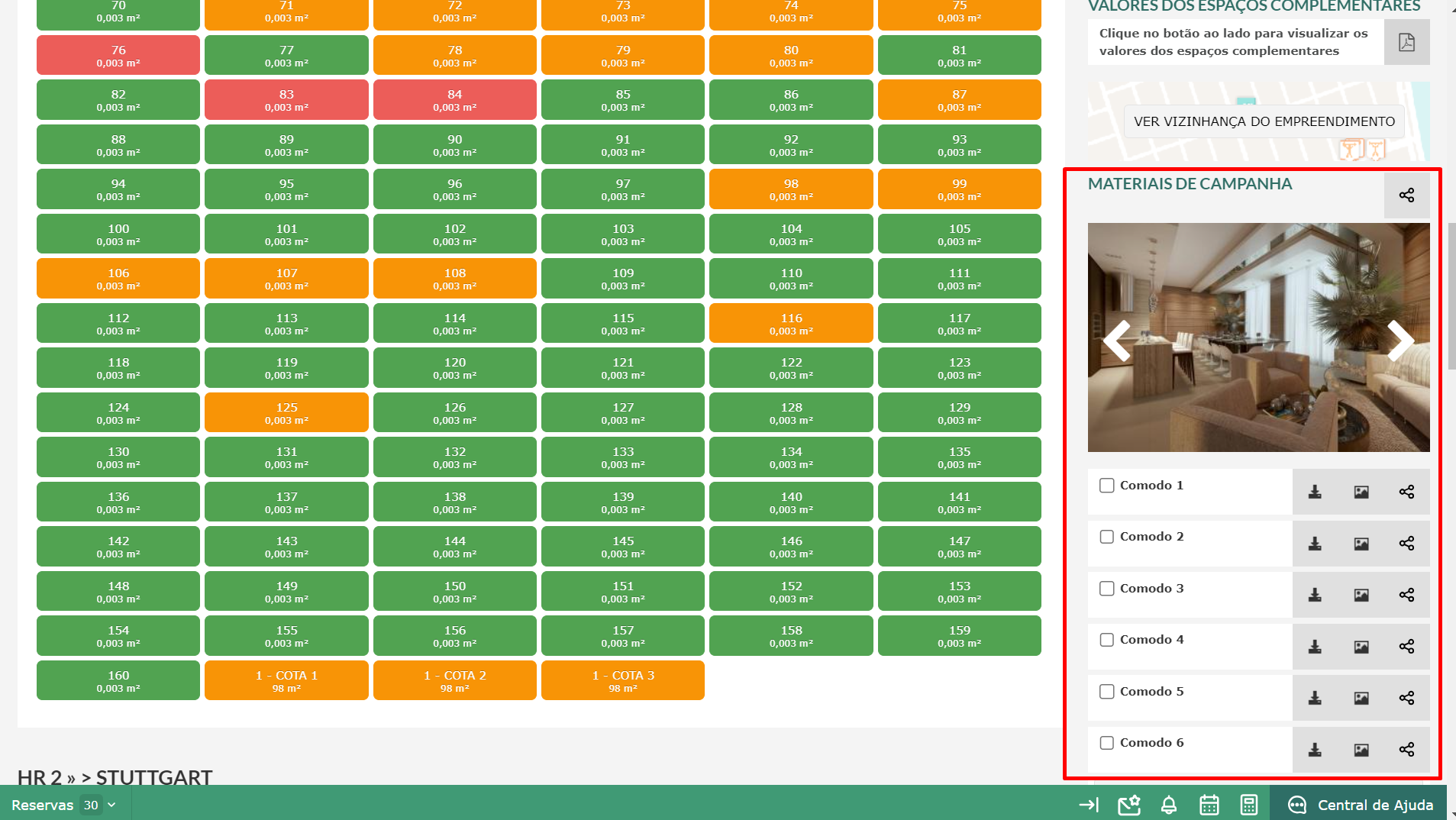Download Comodo 4 material
The height and width of the screenshot is (820, 1456).
[1315, 647]
